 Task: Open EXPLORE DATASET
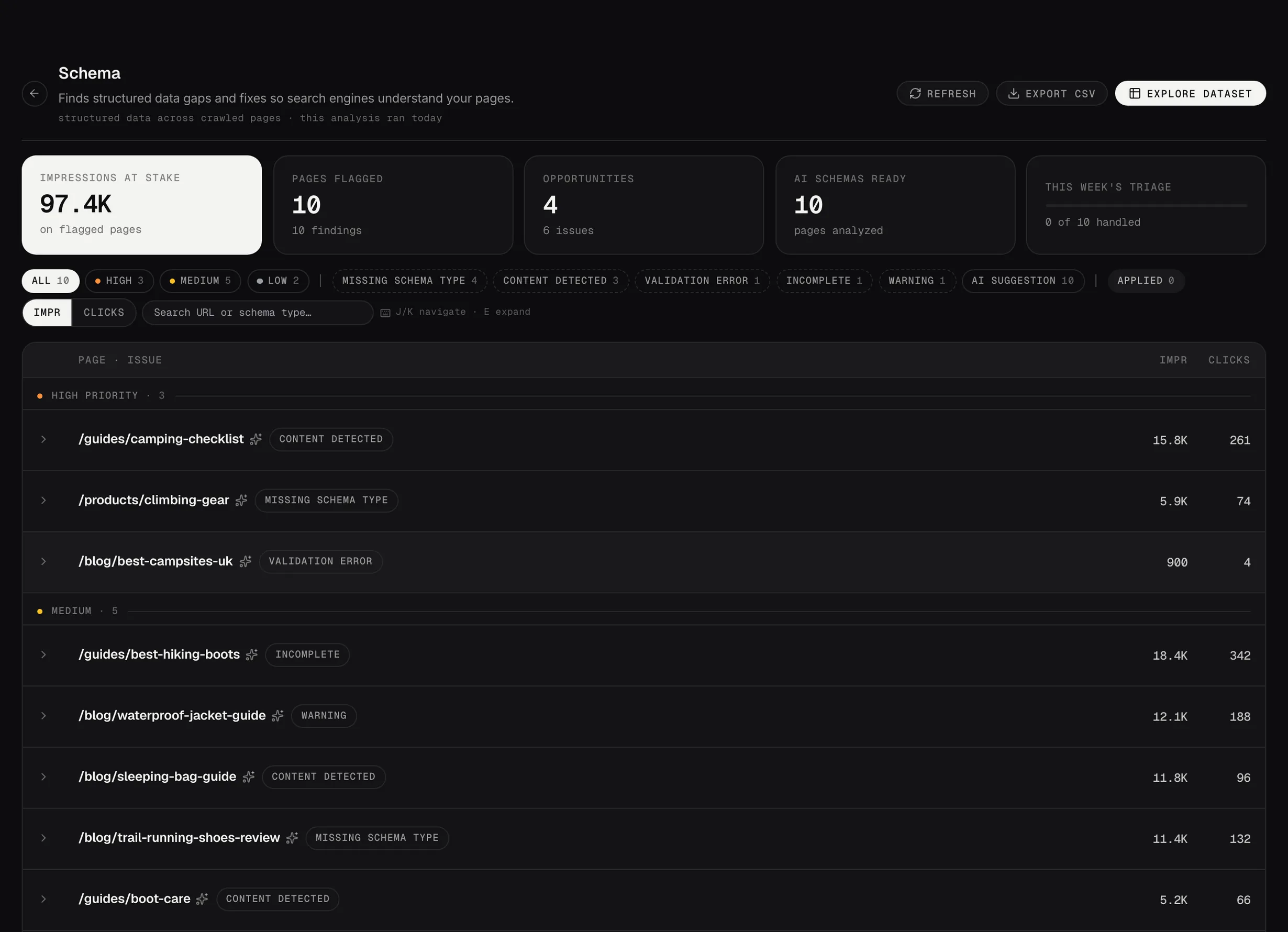coord(1190,94)
